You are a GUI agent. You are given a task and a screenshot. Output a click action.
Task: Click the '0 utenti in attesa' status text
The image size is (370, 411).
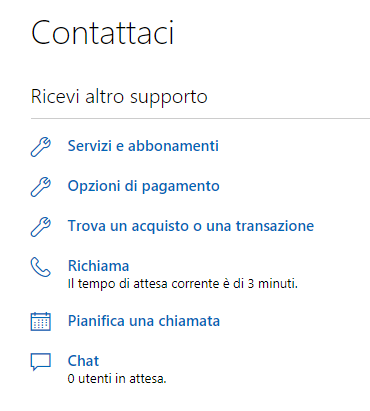click(x=117, y=379)
